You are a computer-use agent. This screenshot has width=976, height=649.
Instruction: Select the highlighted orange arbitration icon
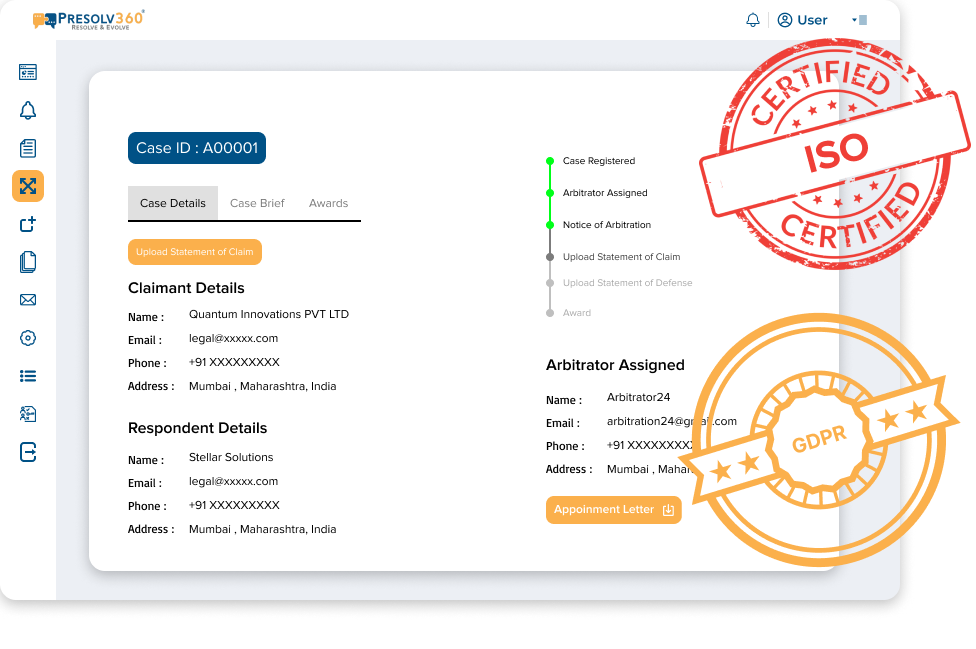point(28,186)
